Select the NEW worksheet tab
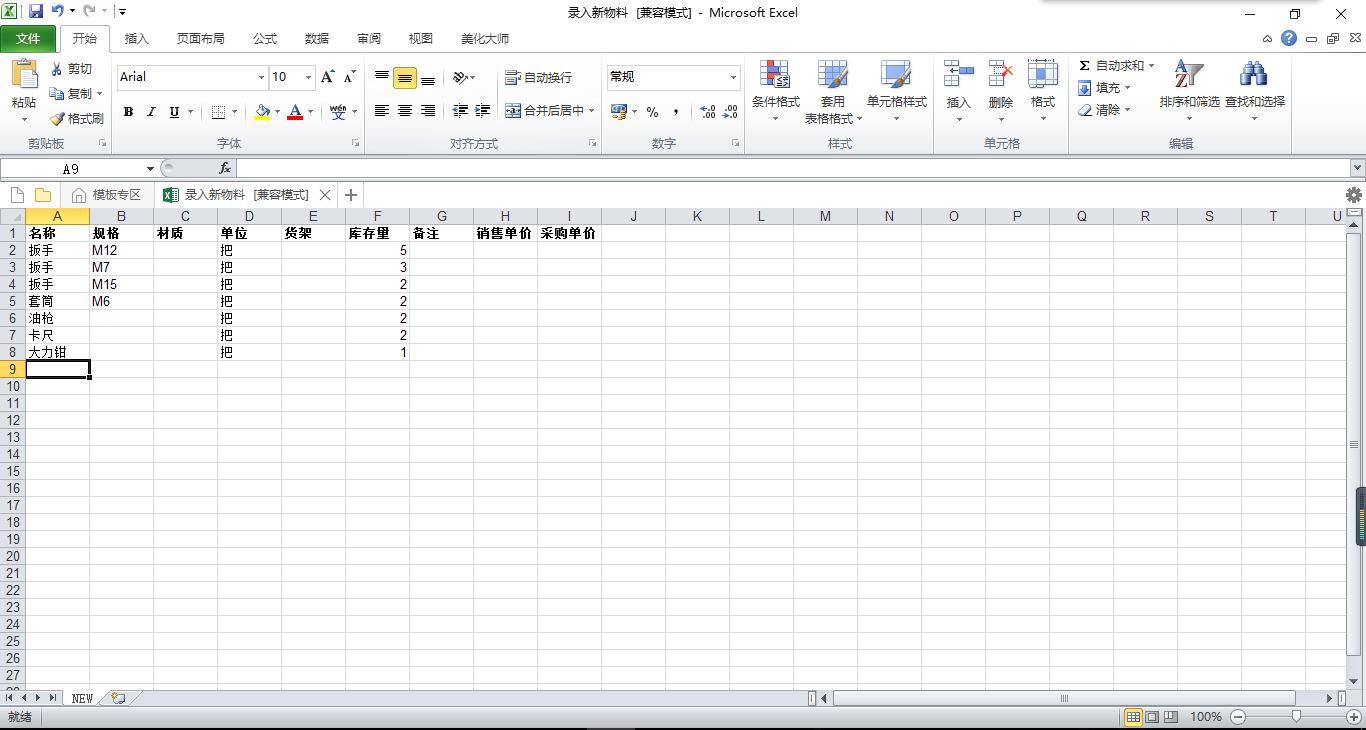1366x730 pixels. pyautogui.click(x=82, y=698)
